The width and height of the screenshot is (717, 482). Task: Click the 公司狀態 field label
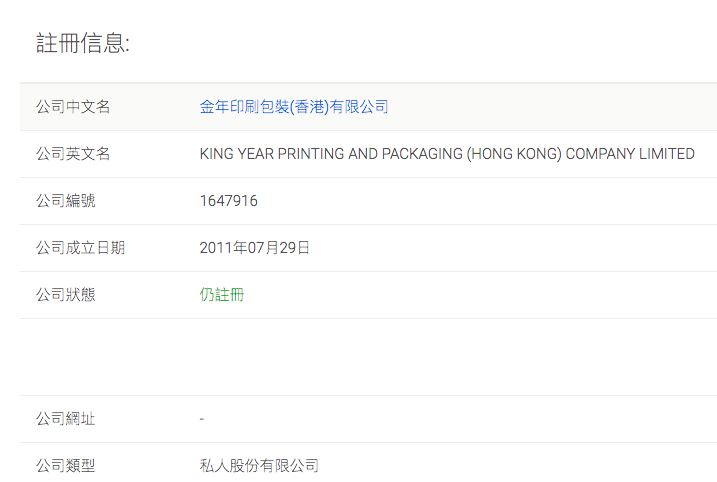65,295
